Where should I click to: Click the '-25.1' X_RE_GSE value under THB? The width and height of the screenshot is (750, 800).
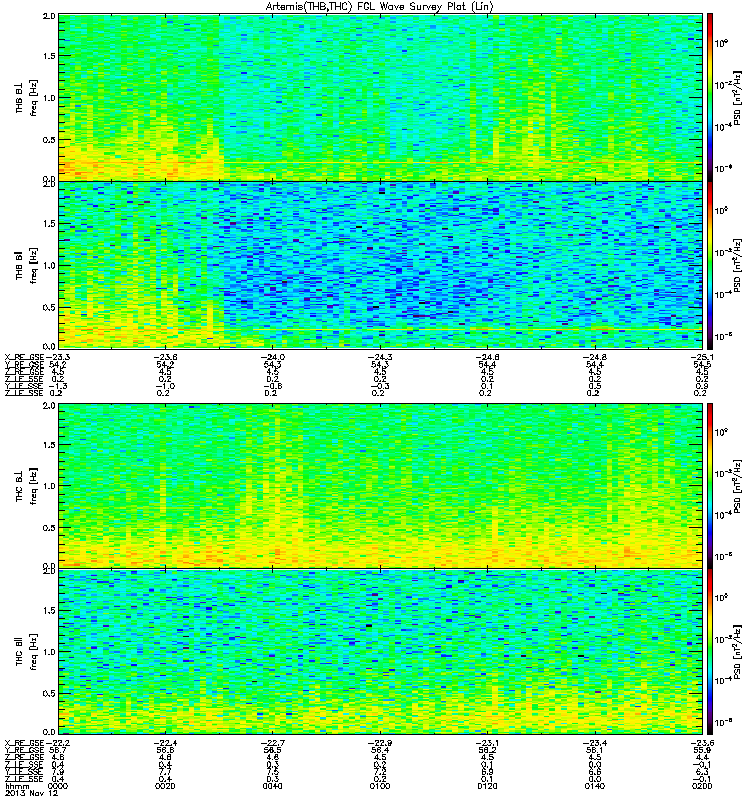[x=702, y=357]
